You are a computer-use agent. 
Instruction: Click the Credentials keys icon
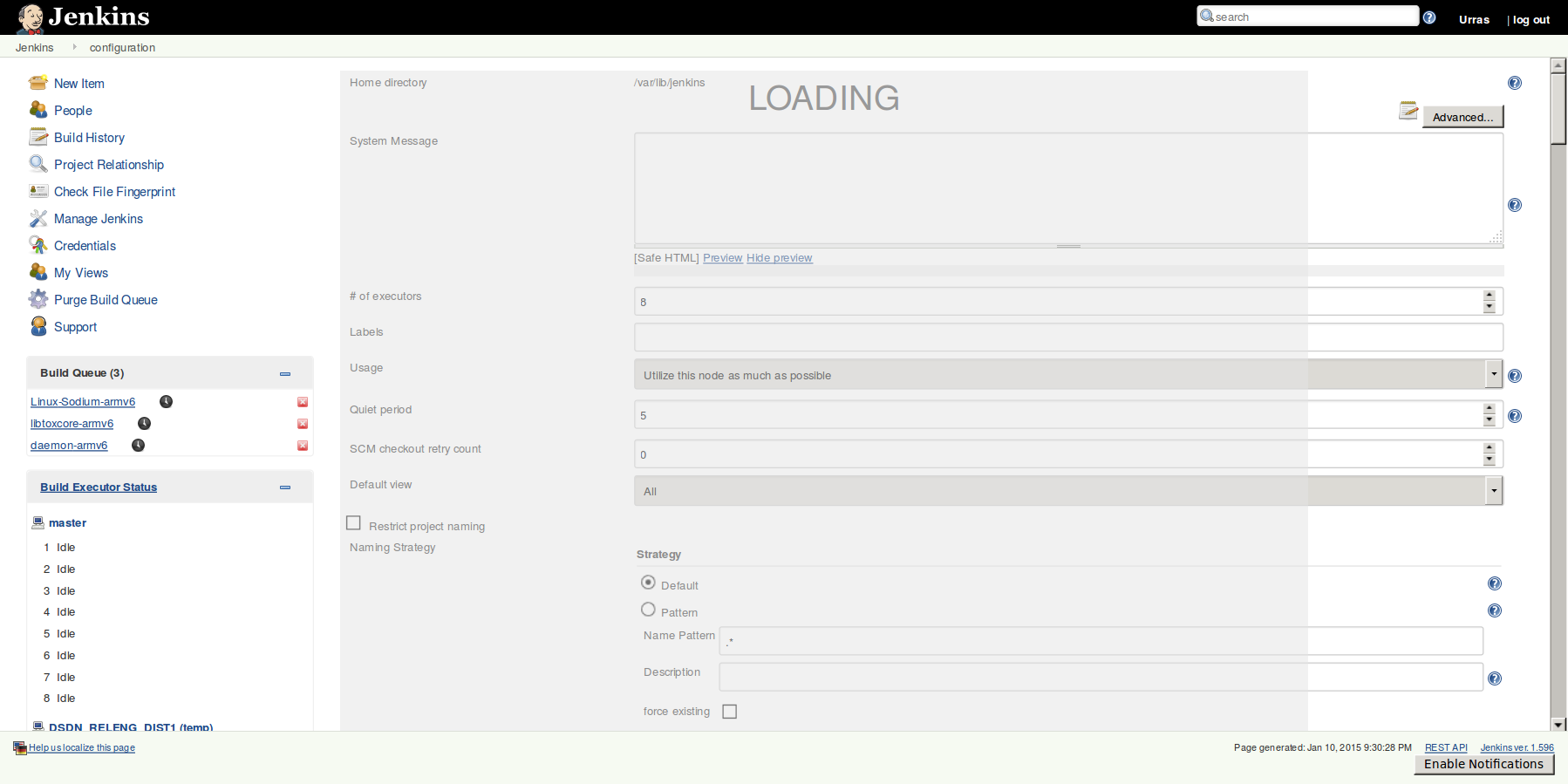37,245
